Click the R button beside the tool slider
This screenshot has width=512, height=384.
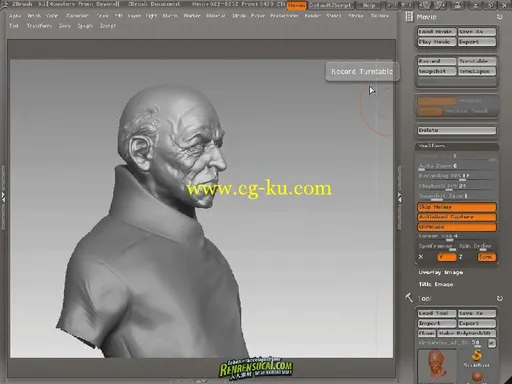(492, 343)
